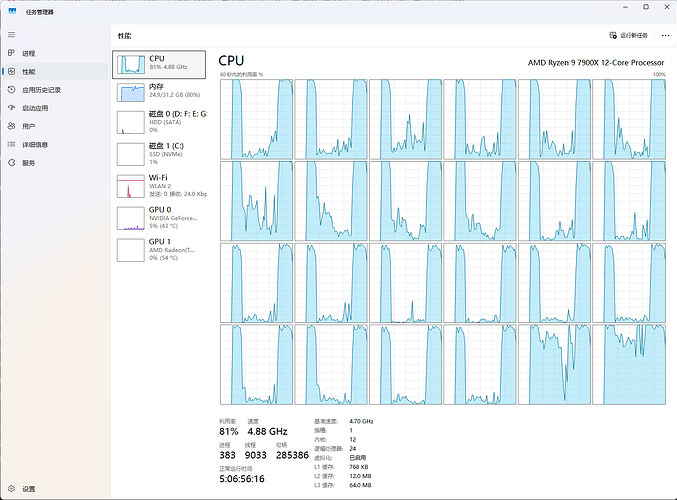
Task: Click the 12.0 MB L2 cache value
Action: (x=360, y=476)
